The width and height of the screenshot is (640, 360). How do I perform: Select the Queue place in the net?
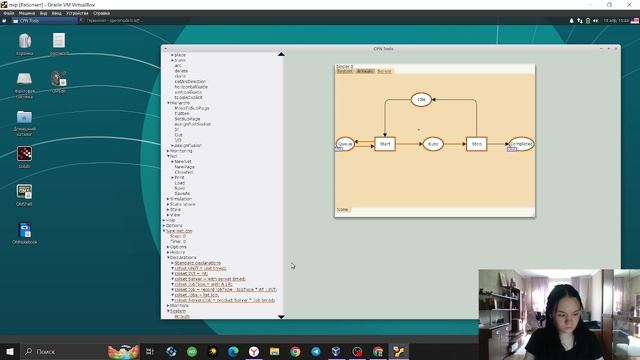tap(345, 144)
